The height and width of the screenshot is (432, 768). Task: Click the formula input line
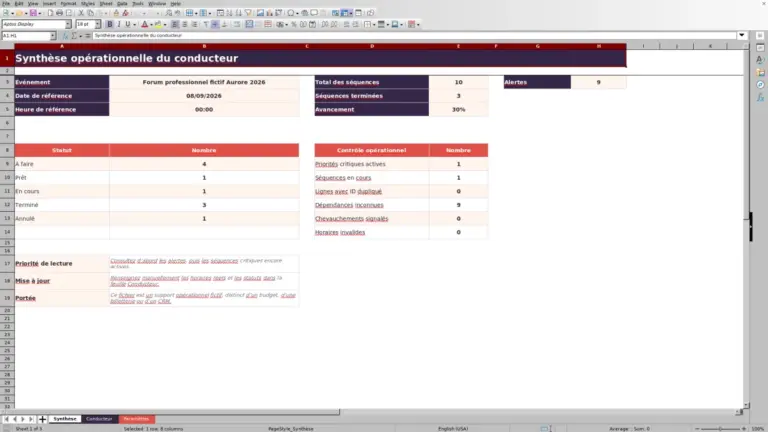[x=414, y=35]
